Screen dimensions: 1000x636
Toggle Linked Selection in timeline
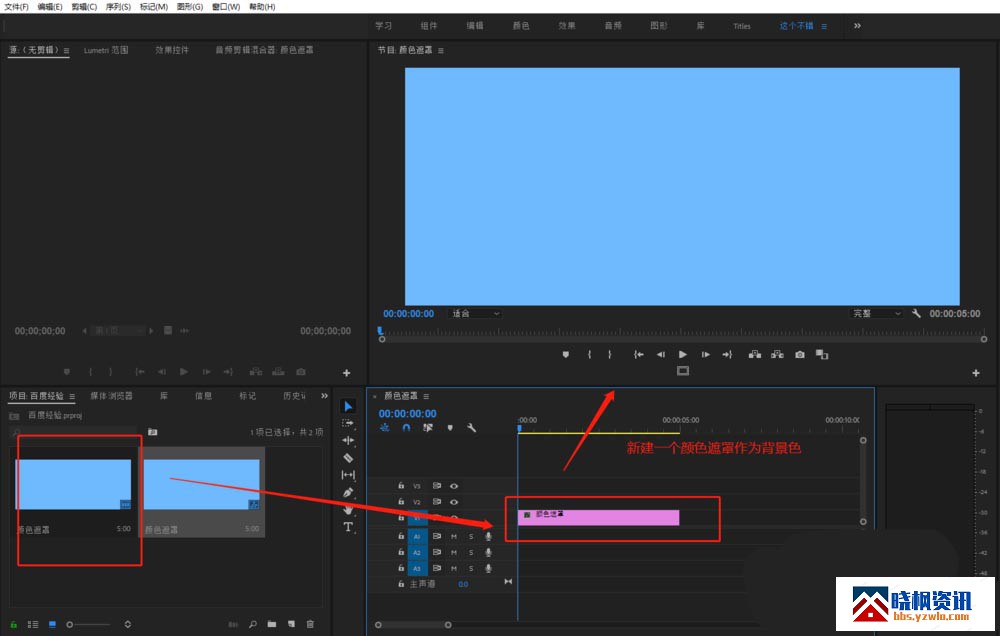[428, 427]
